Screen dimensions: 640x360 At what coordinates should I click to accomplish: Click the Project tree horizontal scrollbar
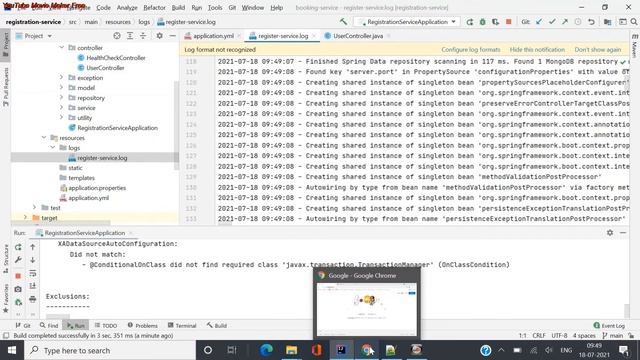61,223
